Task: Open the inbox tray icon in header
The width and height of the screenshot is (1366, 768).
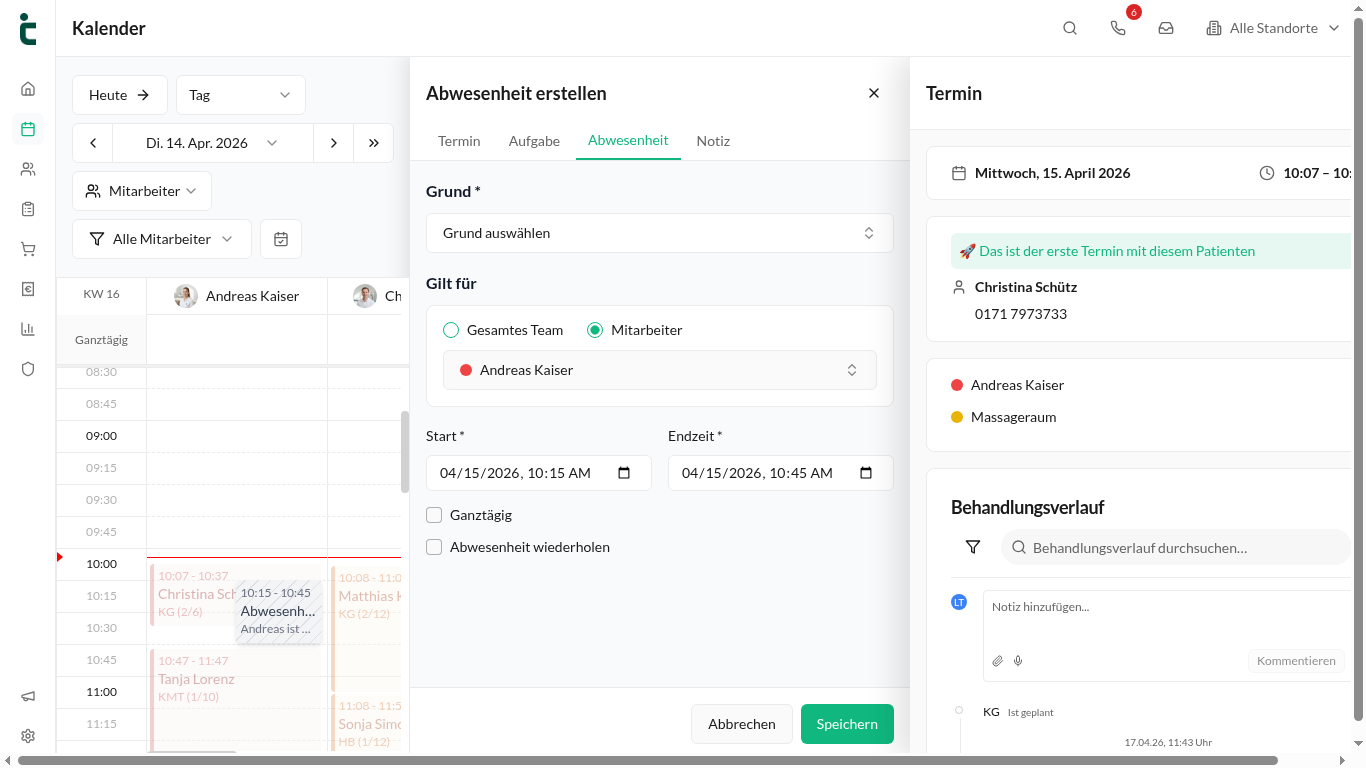Action: pyautogui.click(x=1166, y=28)
